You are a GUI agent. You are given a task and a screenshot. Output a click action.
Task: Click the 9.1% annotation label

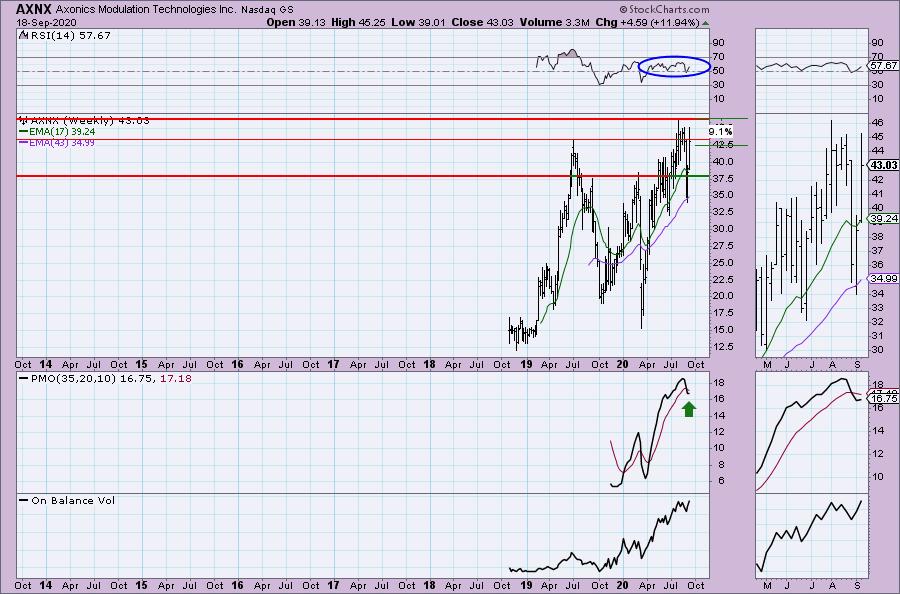(x=719, y=132)
